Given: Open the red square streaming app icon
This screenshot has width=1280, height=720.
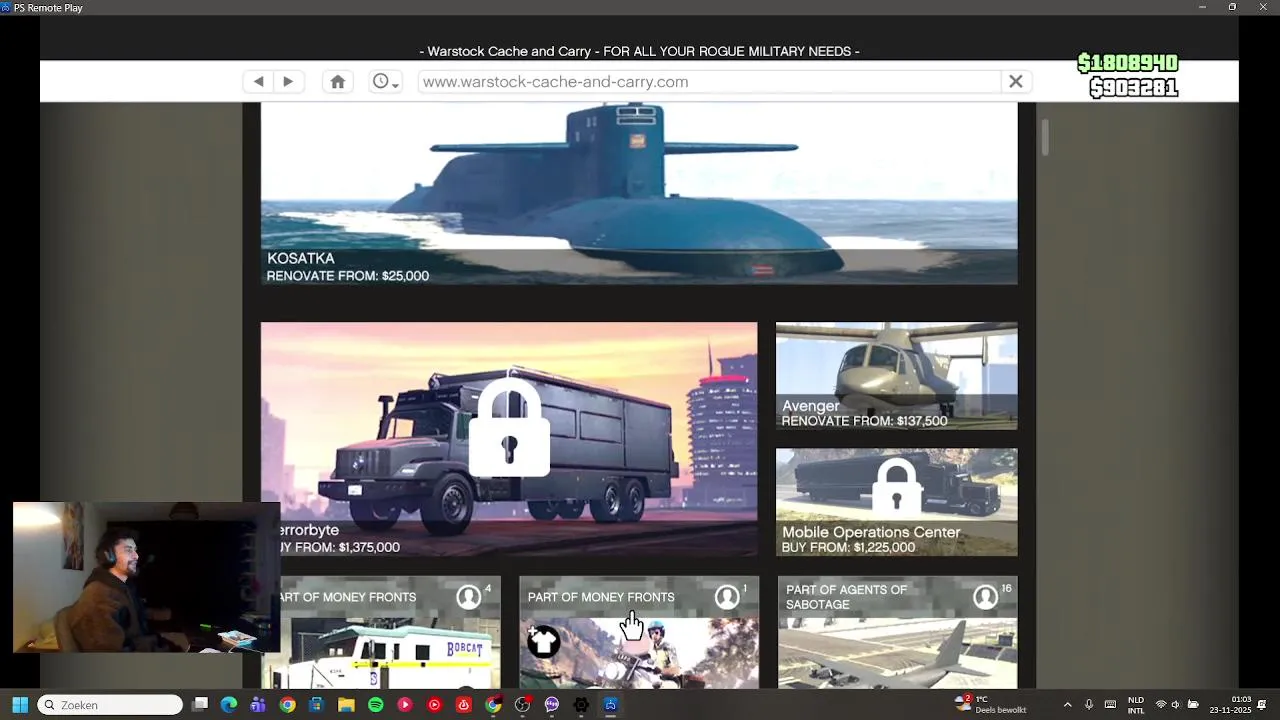Looking at the screenshot, I should (x=463, y=705).
